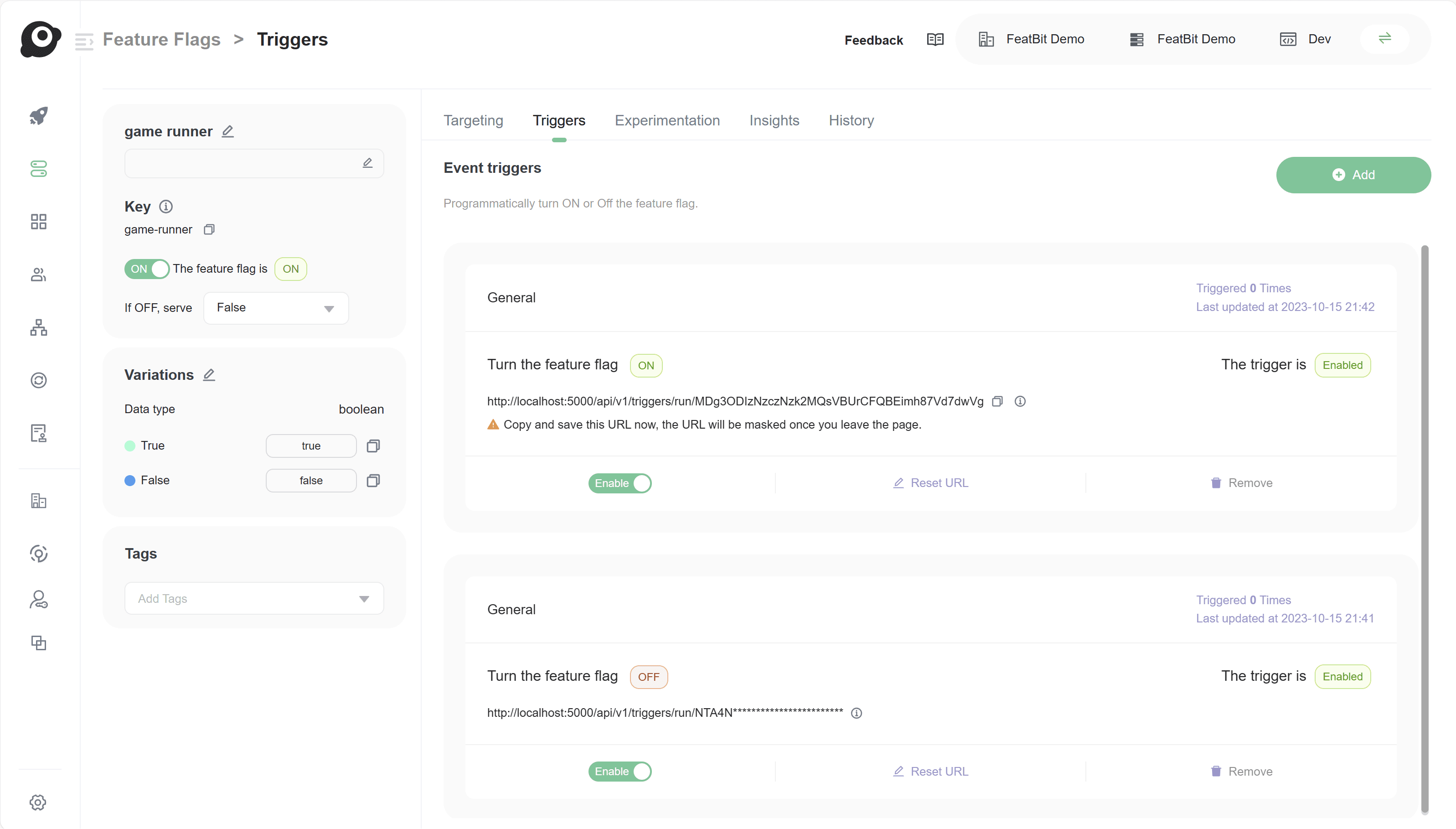Screen dimensions: 1456x829
Task: Click the rocket icon in sidebar
Action: coord(39,115)
